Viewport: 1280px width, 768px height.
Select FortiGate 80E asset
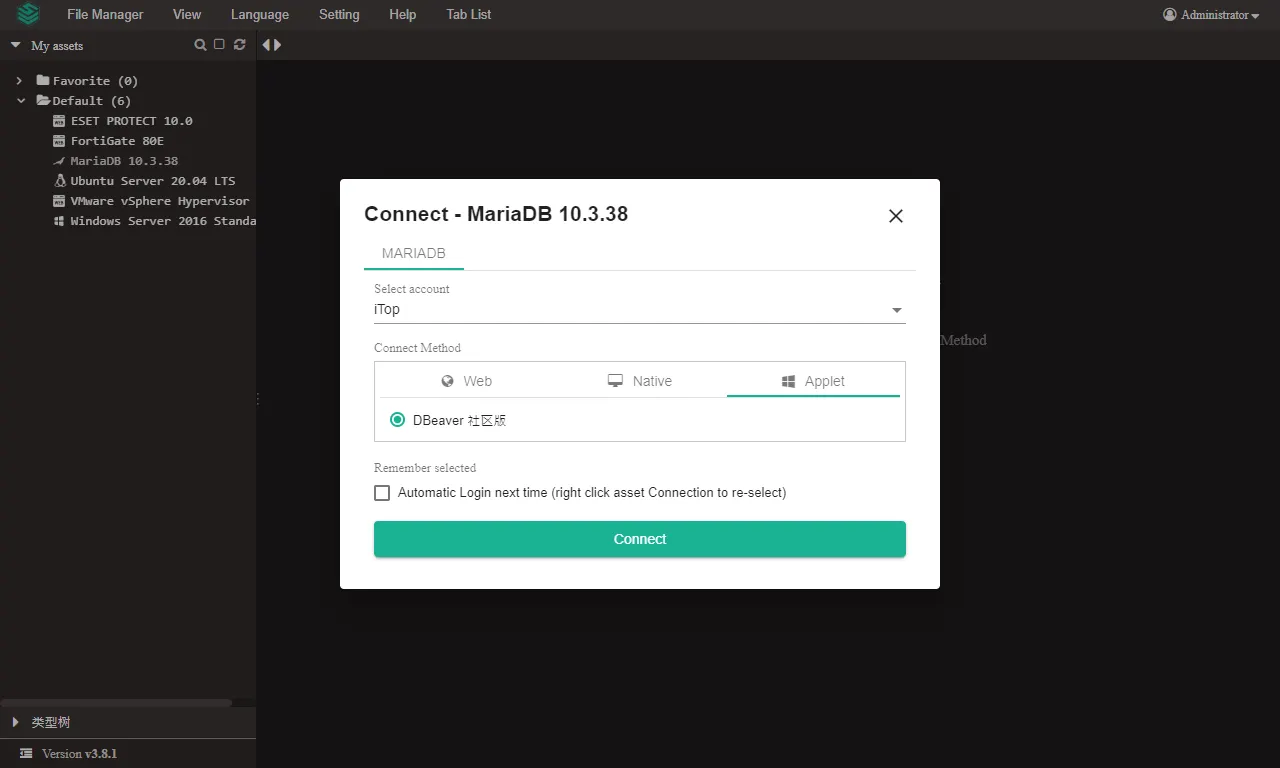(x=117, y=141)
